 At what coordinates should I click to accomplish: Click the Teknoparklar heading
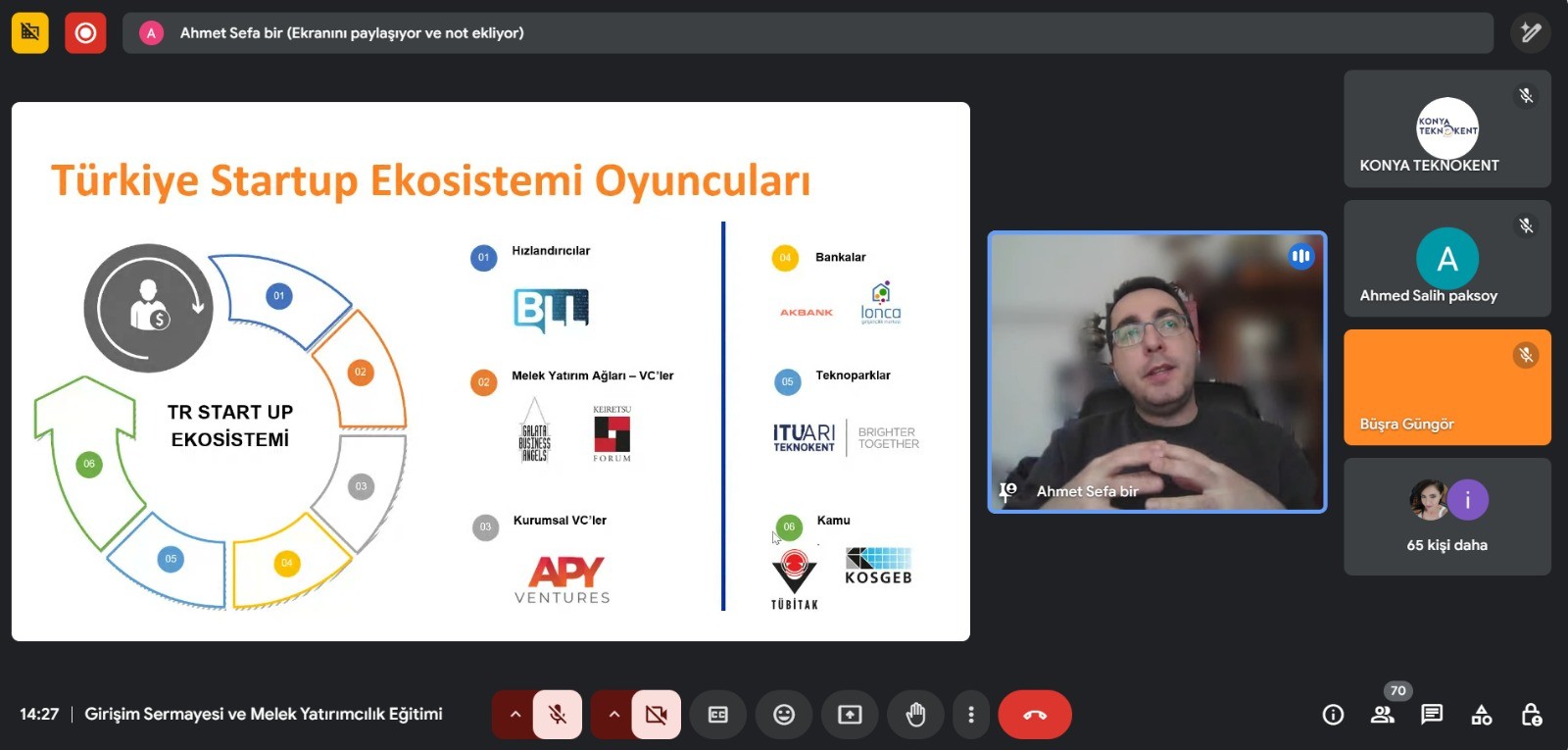tap(853, 375)
